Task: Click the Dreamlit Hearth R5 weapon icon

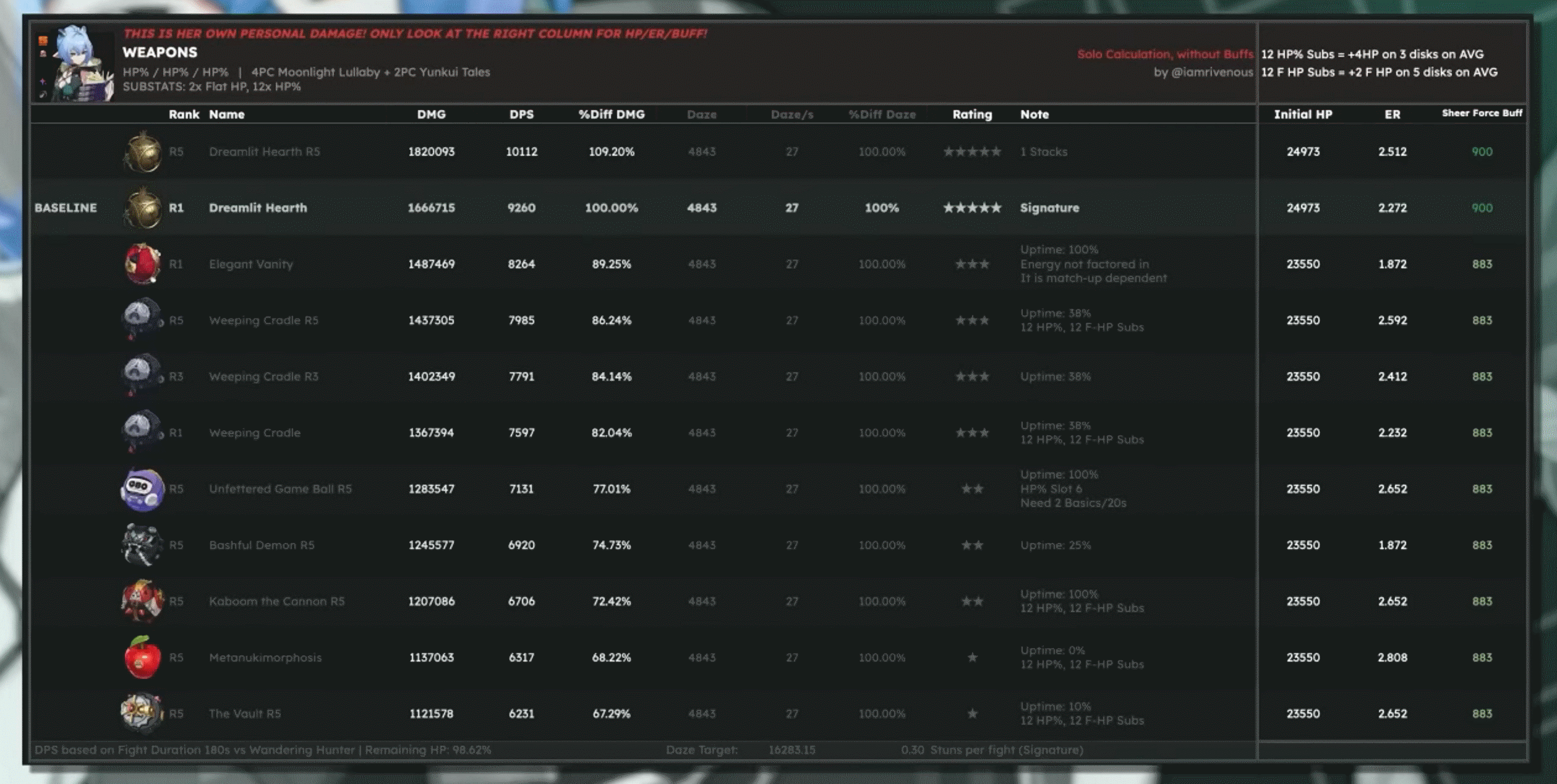Action: pos(142,152)
